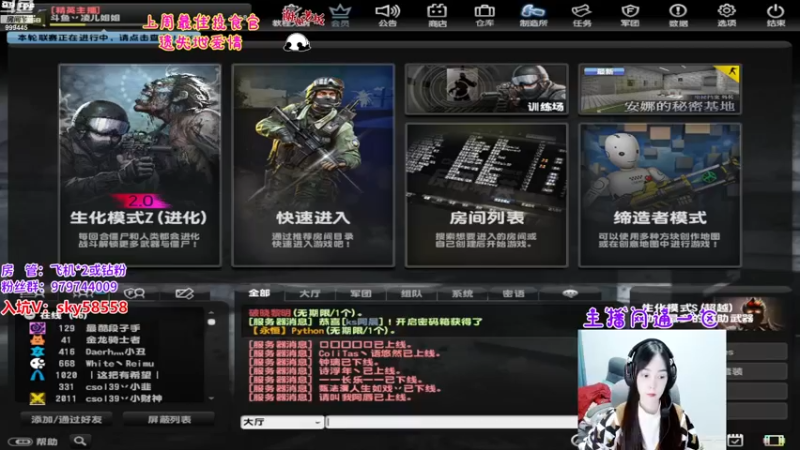Click the yellow X avatar beside 2011
Screen dimensions: 800x450
37,398
